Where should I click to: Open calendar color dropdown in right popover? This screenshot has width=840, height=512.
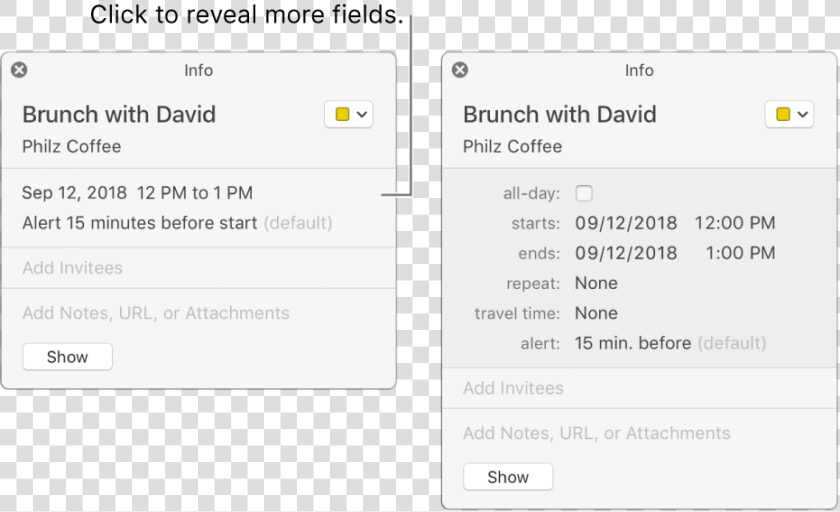click(x=789, y=114)
